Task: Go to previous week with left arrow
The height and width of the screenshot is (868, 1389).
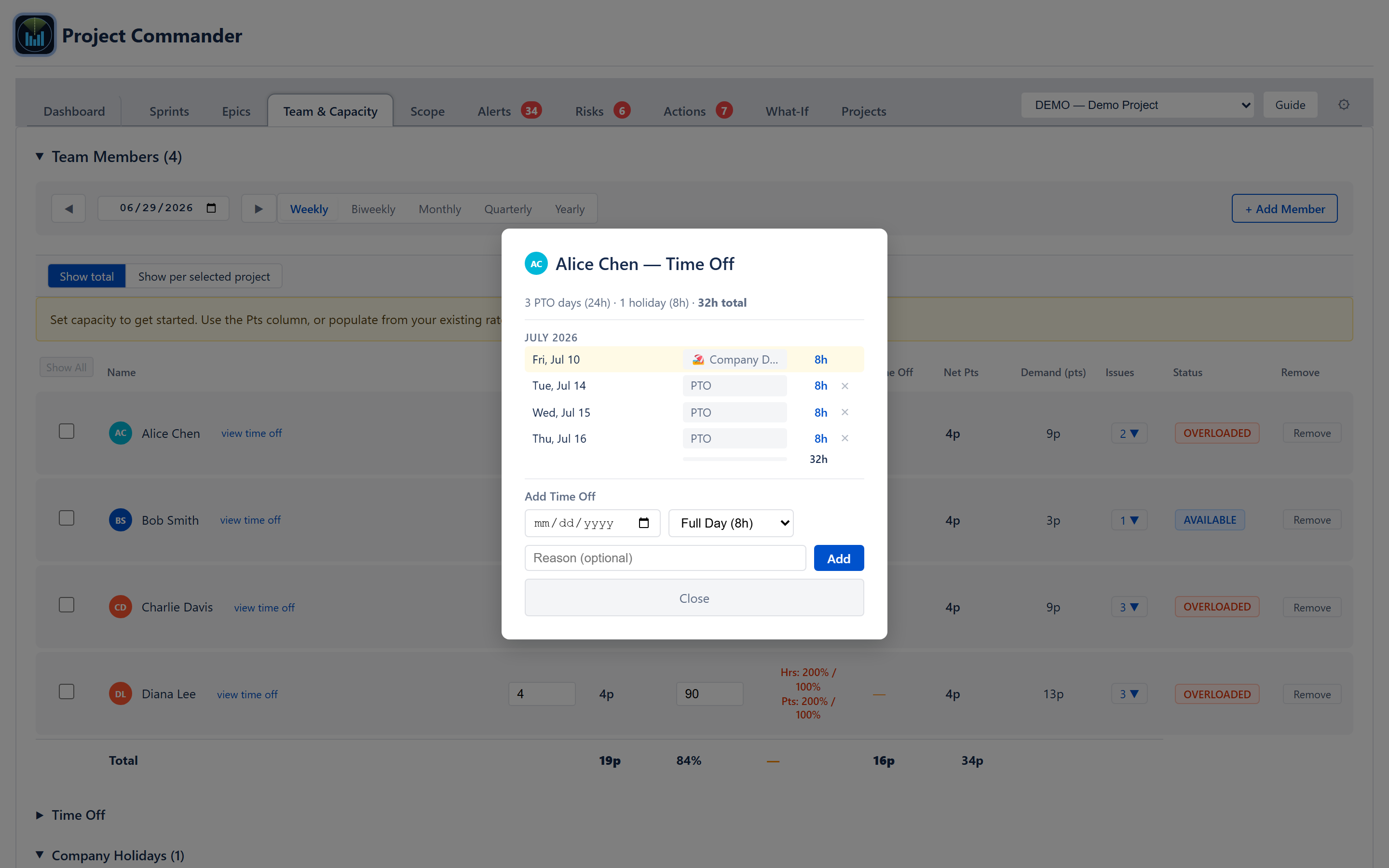Action: point(68,208)
